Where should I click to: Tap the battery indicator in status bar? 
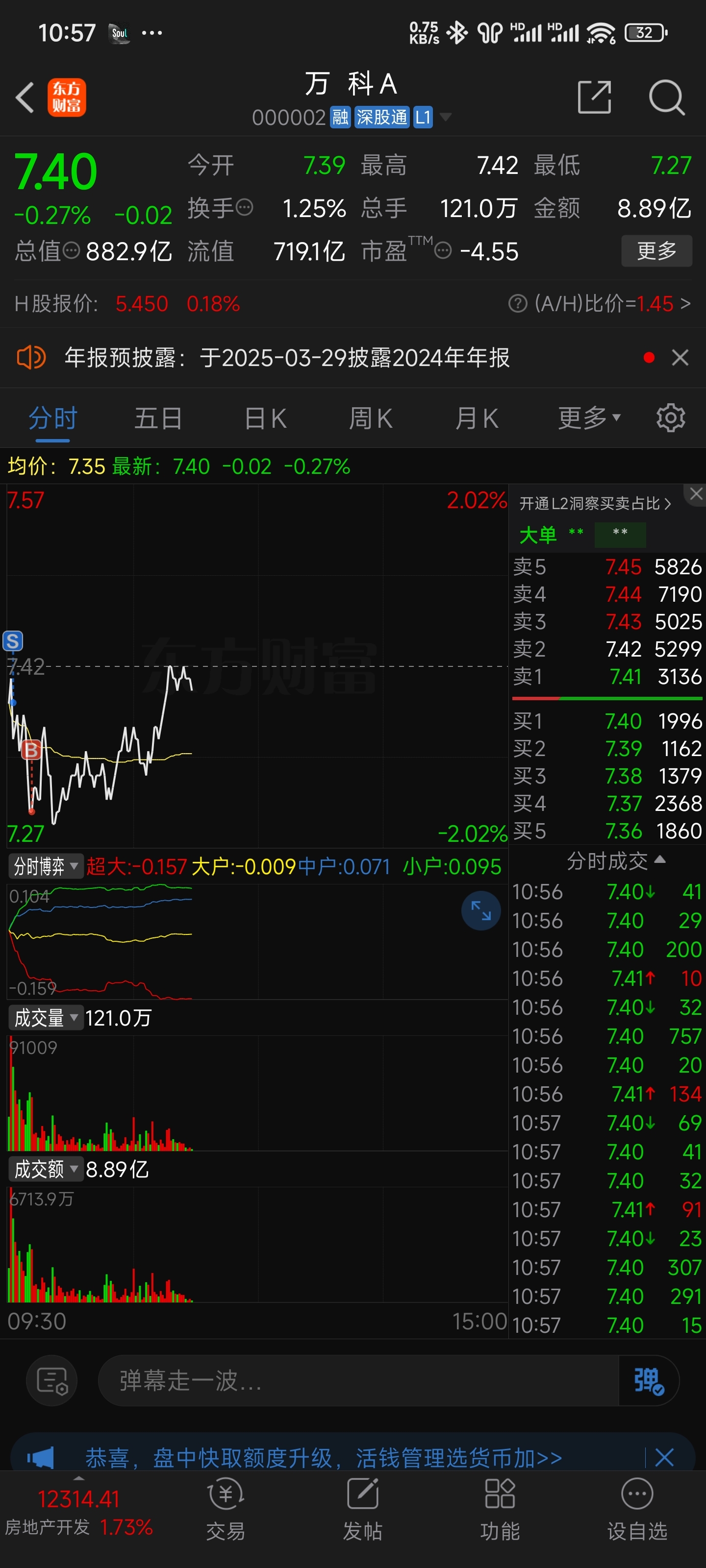click(x=647, y=33)
